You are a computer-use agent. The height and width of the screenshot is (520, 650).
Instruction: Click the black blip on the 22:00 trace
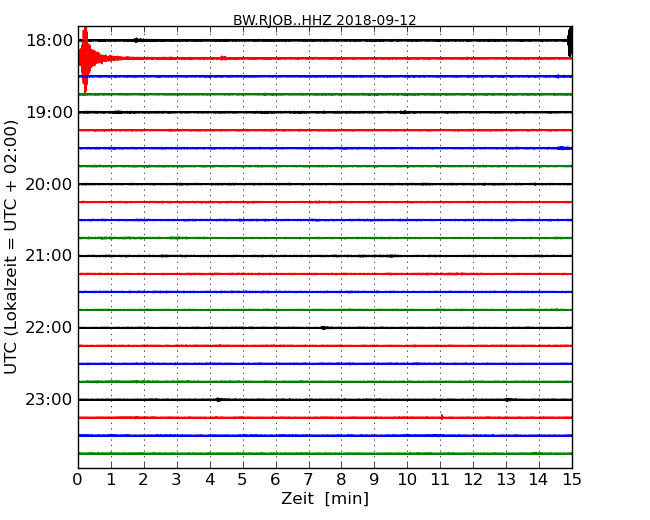point(324,328)
